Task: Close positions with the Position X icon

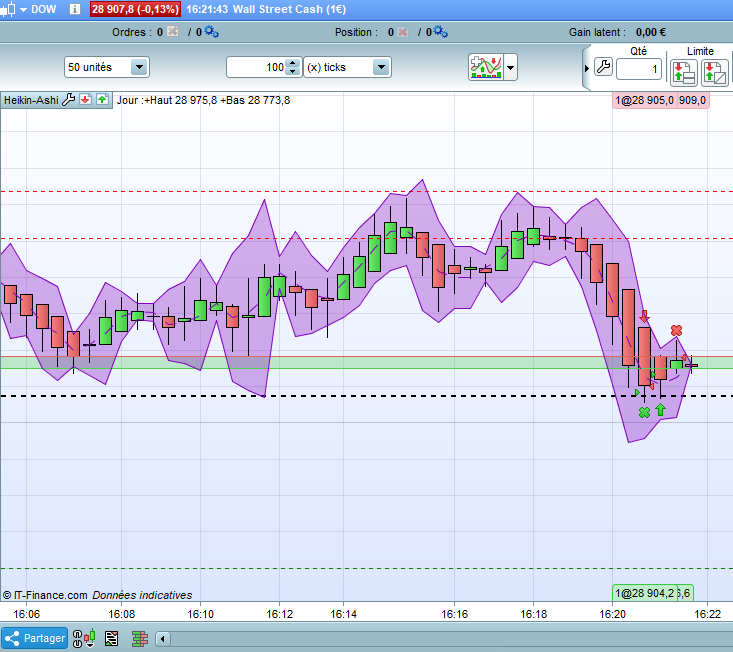Action: click(x=402, y=32)
